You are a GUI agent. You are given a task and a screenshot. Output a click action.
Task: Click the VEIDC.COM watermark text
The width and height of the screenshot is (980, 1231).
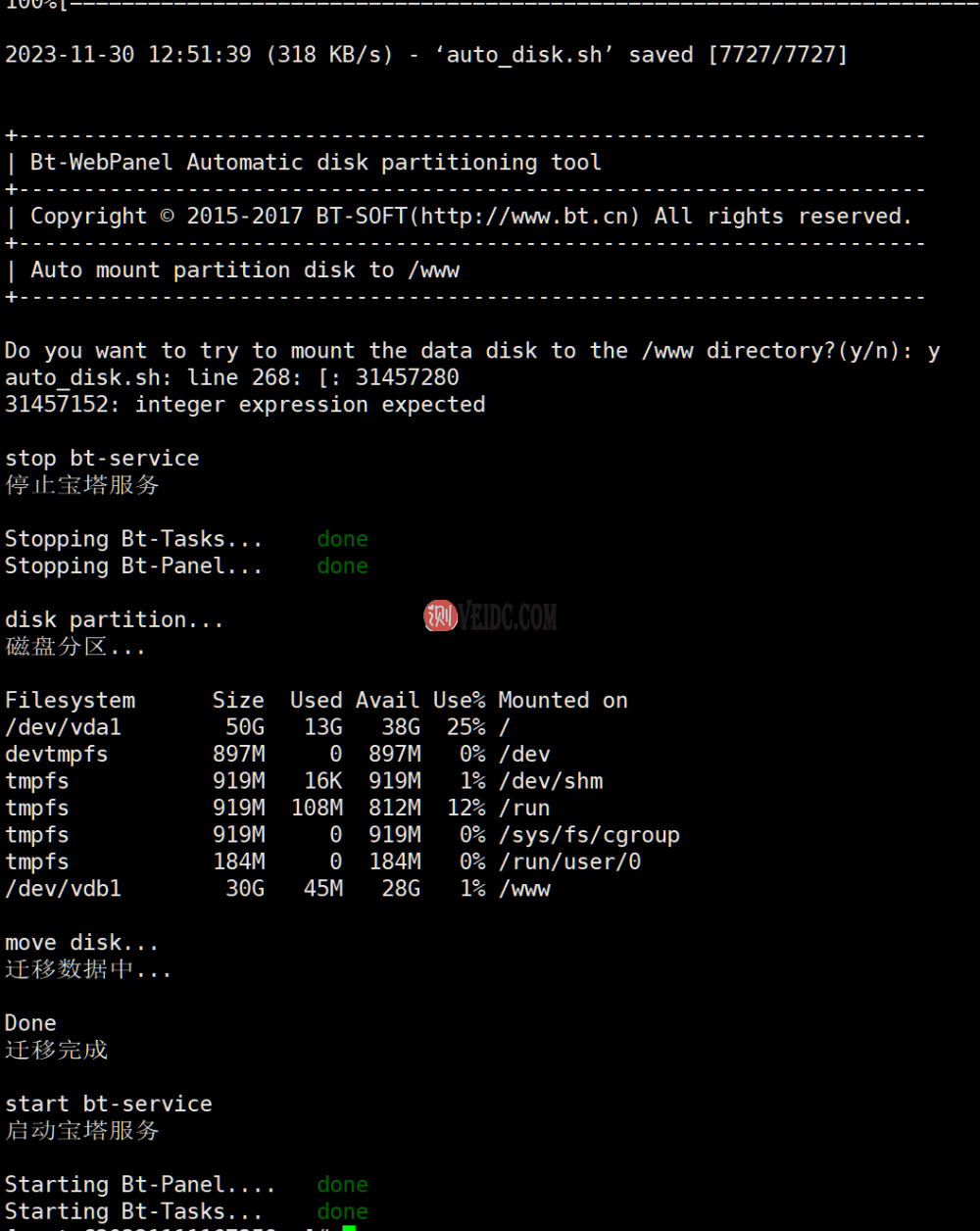[x=508, y=616]
